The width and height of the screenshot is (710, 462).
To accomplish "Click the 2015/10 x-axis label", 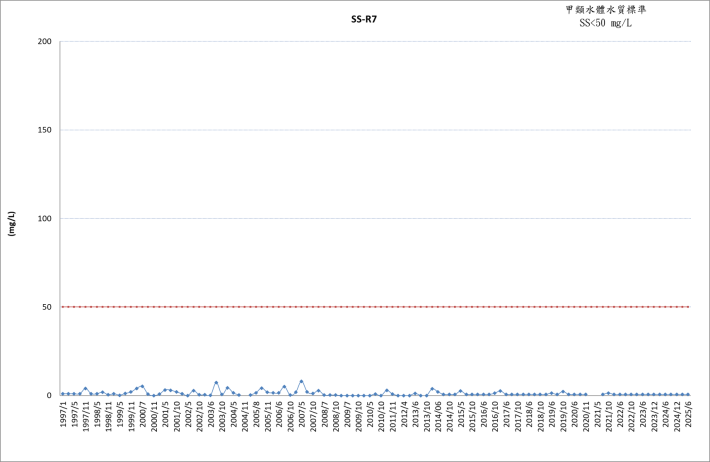I will [x=472, y=415].
